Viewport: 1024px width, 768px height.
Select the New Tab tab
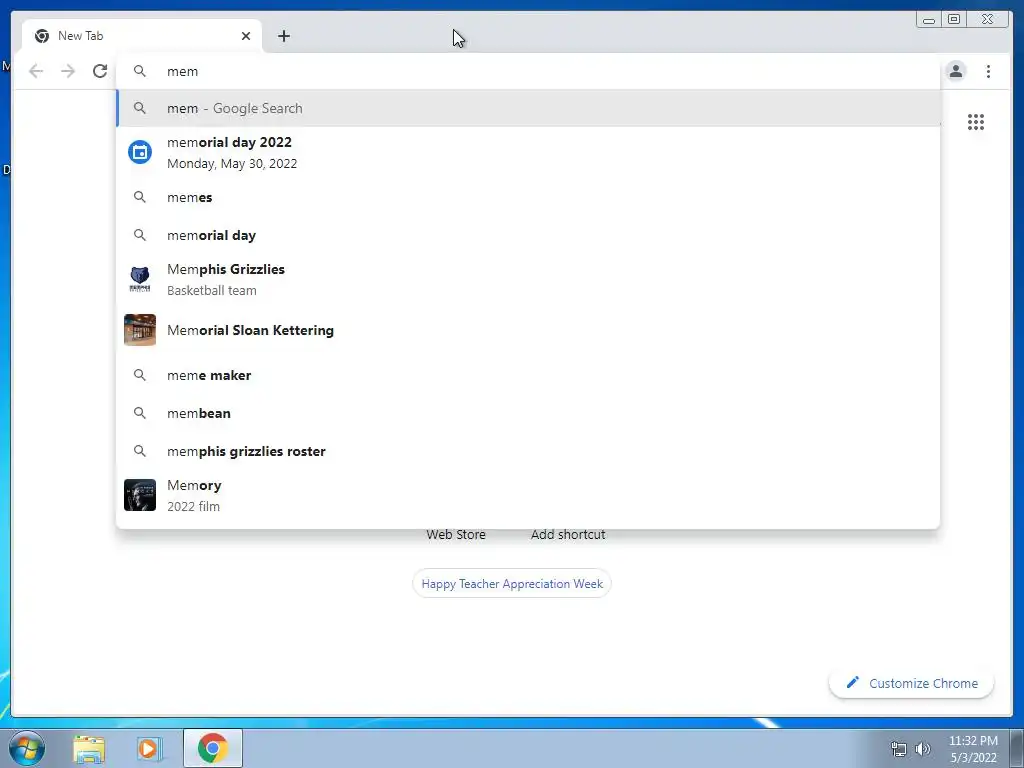click(142, 36)
